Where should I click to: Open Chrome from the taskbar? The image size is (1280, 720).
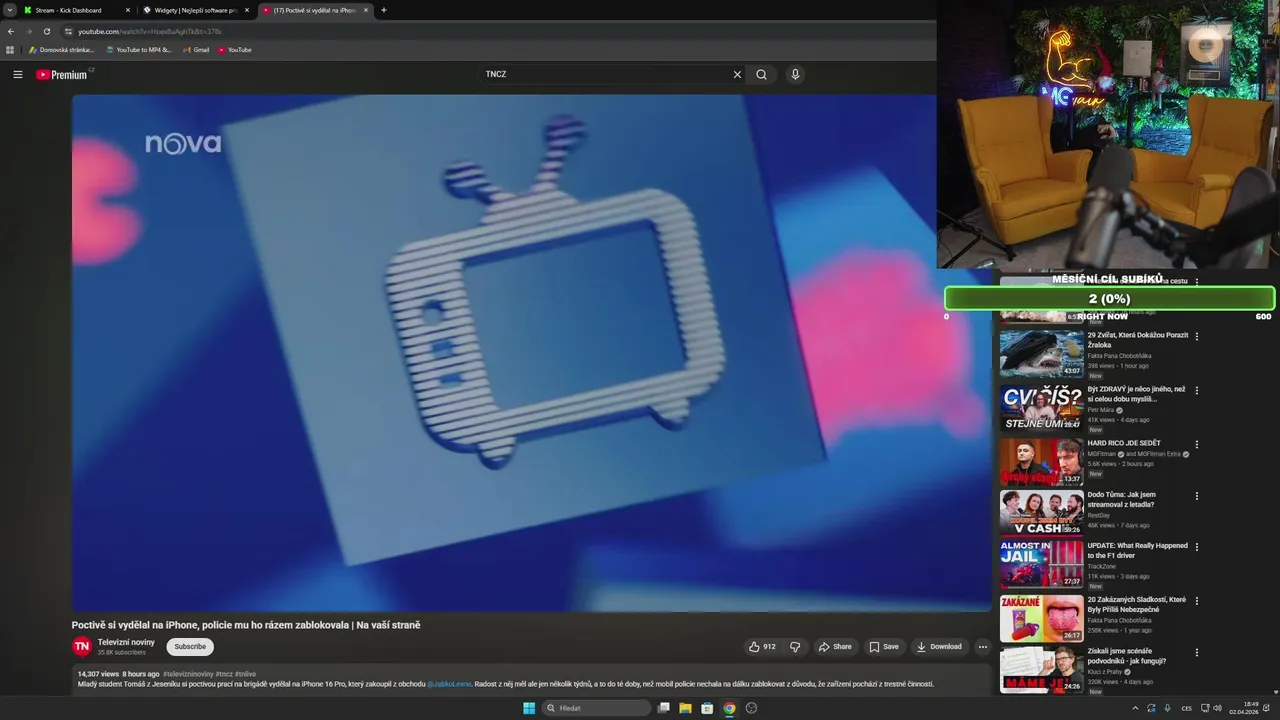pyautogui.click(x=729, y=708)
